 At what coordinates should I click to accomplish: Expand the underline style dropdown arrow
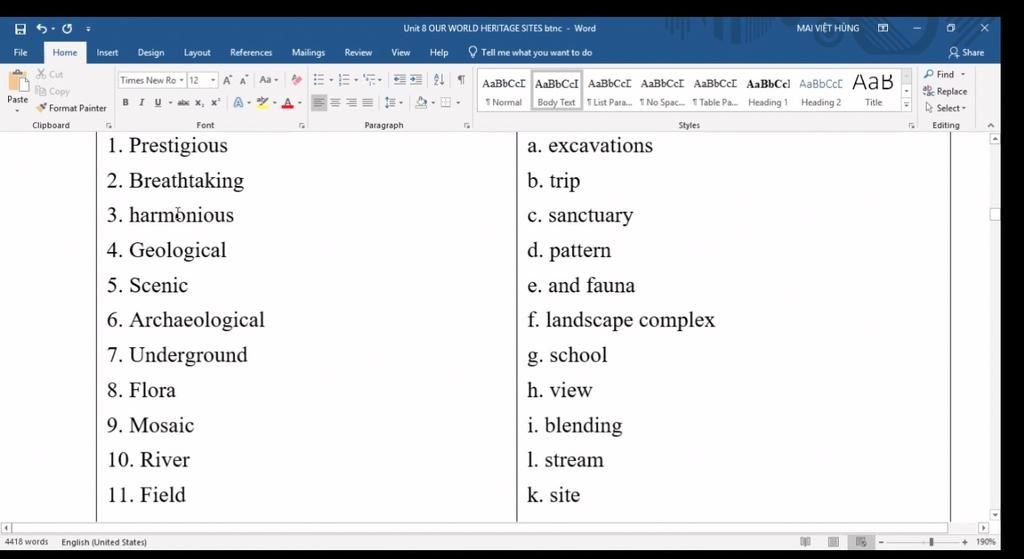170,103
